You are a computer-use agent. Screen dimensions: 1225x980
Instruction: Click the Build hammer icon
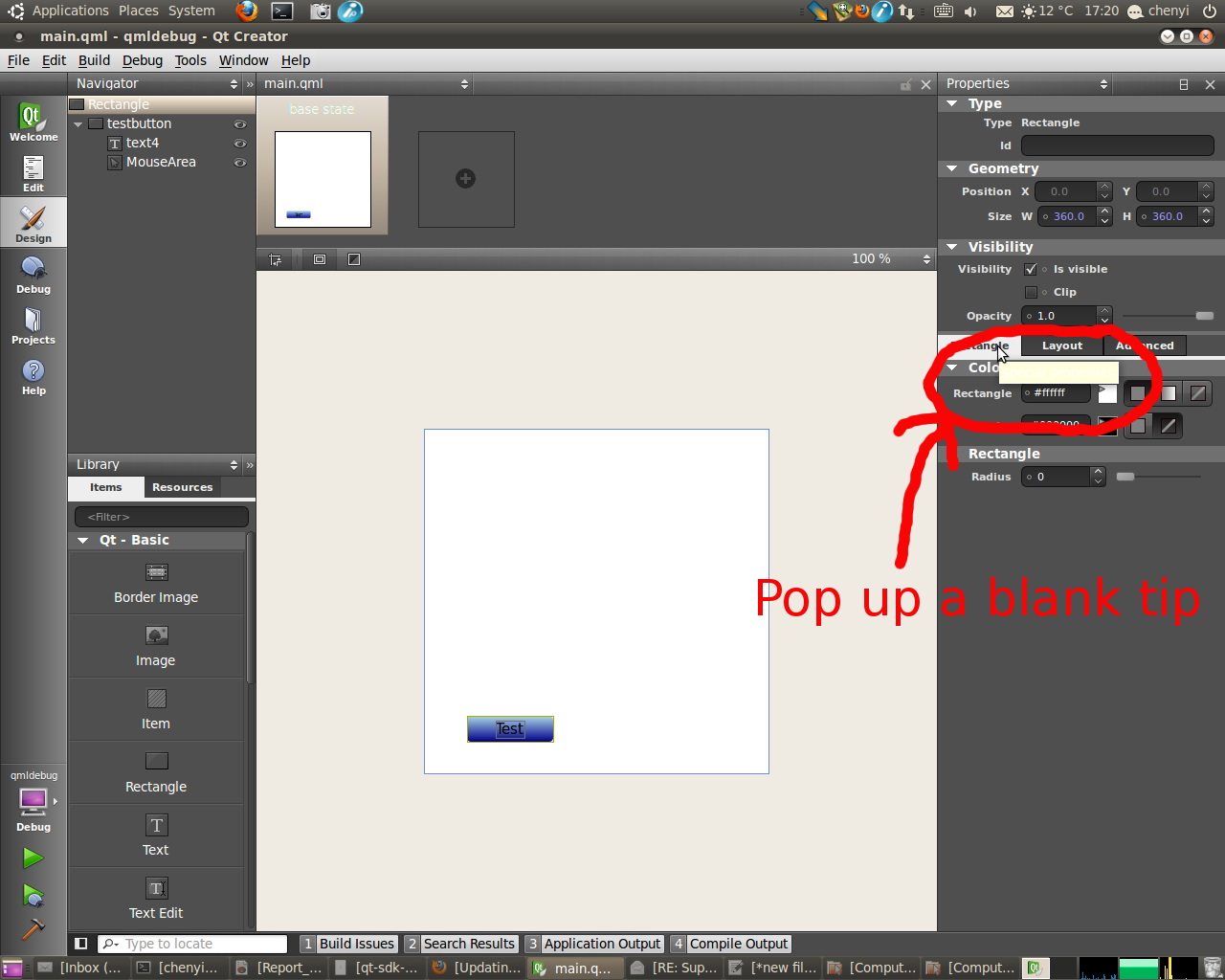(33, 928)
